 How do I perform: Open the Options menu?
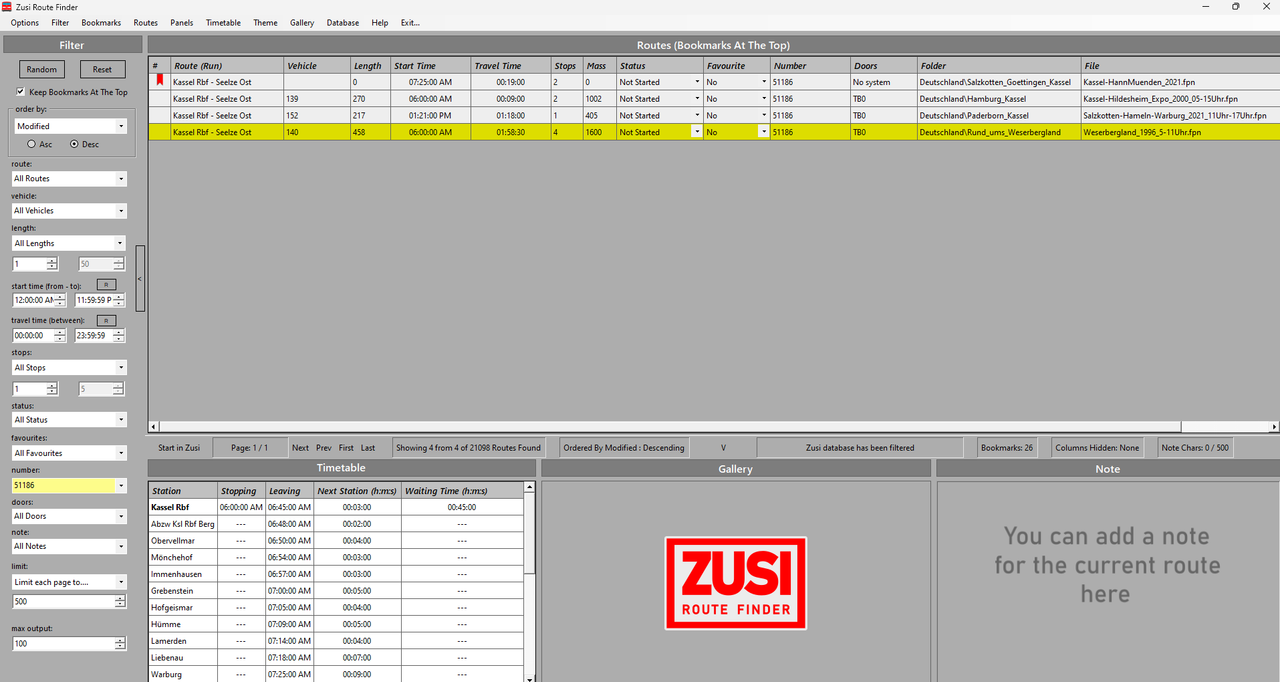point(25,22)
